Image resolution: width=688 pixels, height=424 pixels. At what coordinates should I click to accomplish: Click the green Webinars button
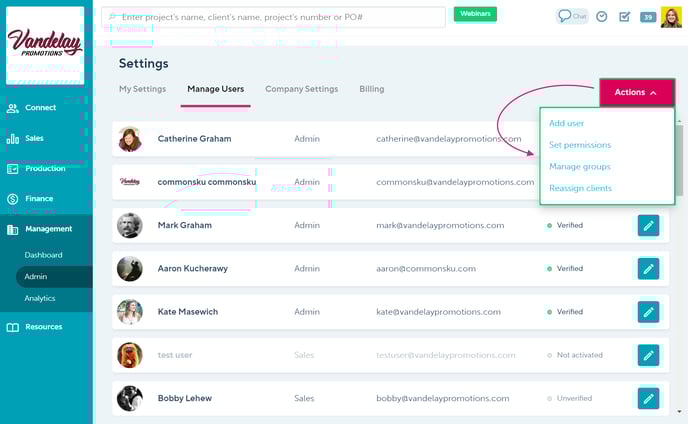[475, 14]
